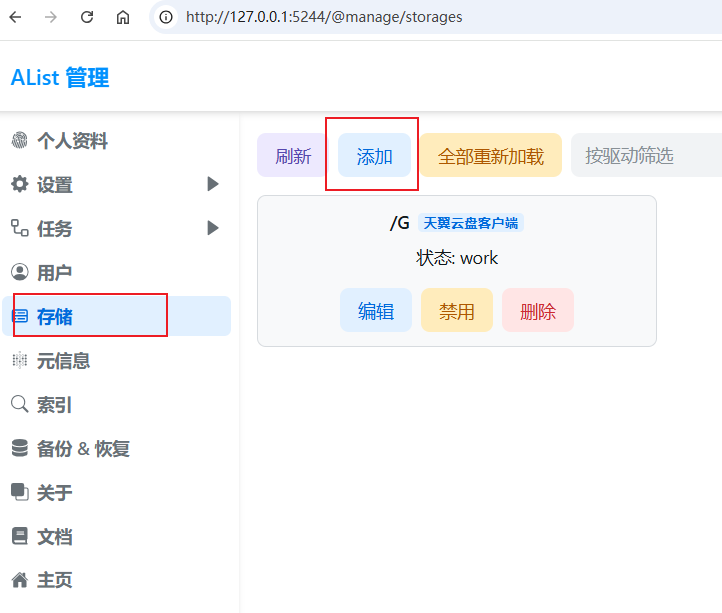Click the magnifier icon beside 索引

pos(19,404)
